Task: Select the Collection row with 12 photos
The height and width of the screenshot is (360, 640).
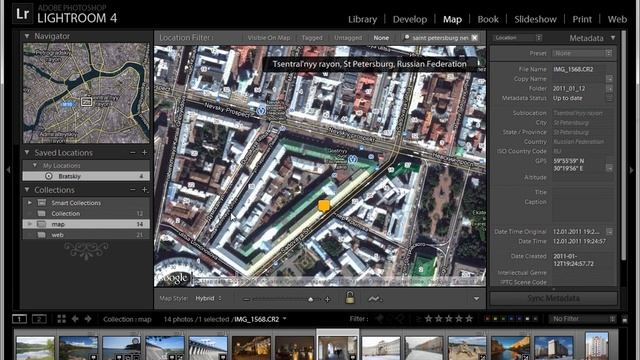Action: (86, 213)
